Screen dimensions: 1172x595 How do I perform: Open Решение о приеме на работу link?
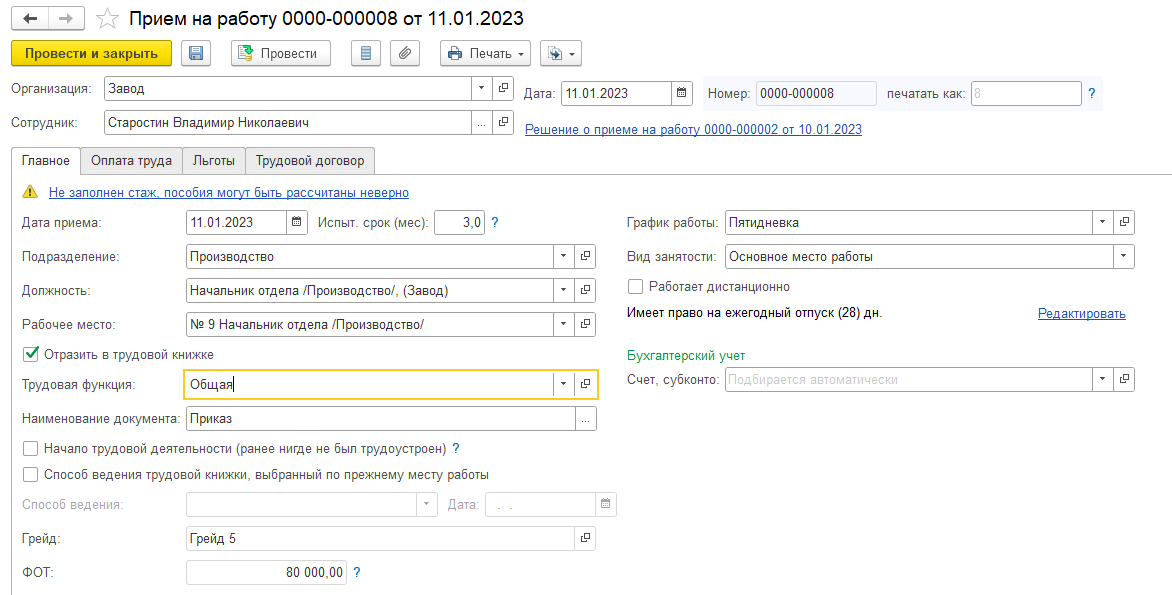[693, 129]
